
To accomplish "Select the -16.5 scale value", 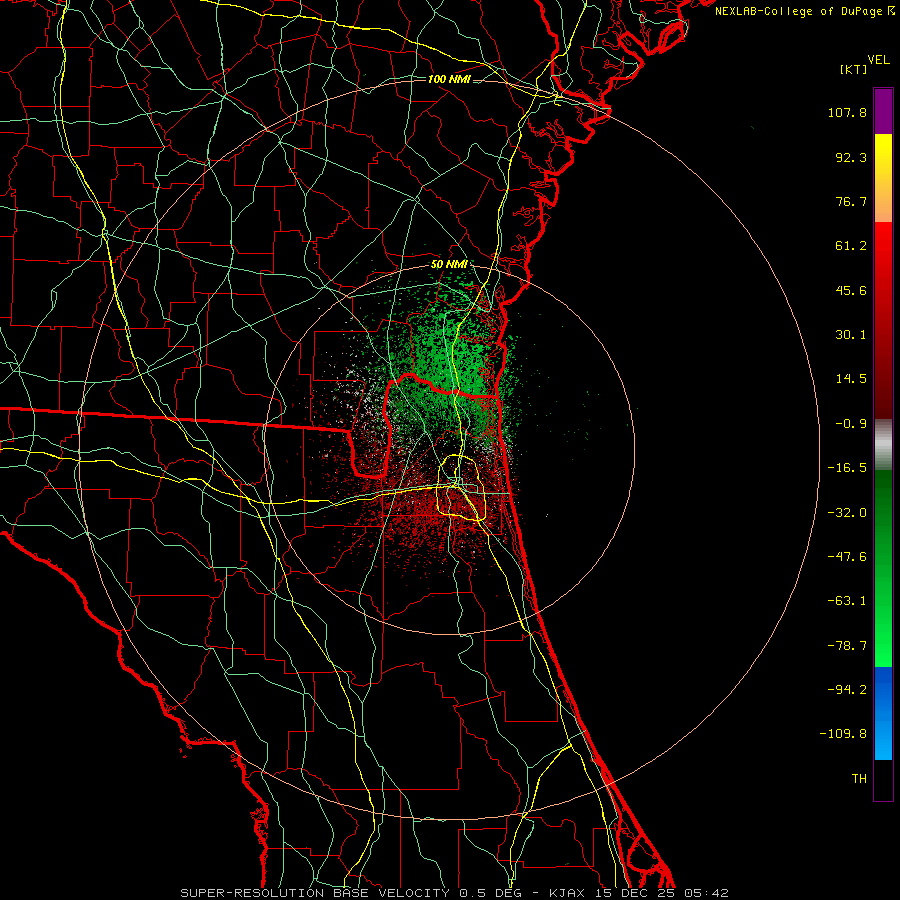I will [x=847, y=468].
